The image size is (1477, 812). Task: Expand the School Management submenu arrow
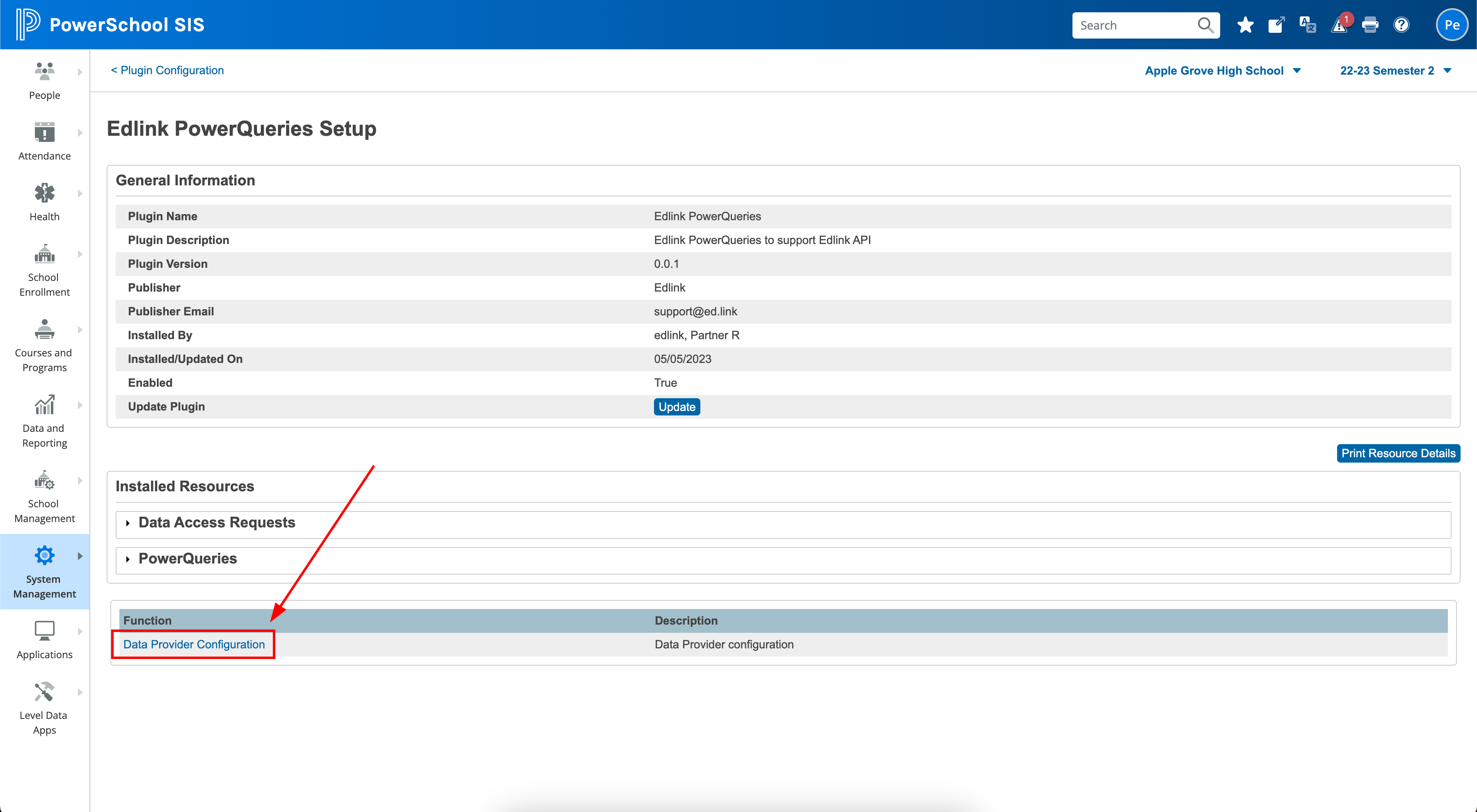click(x=80, y=481)
